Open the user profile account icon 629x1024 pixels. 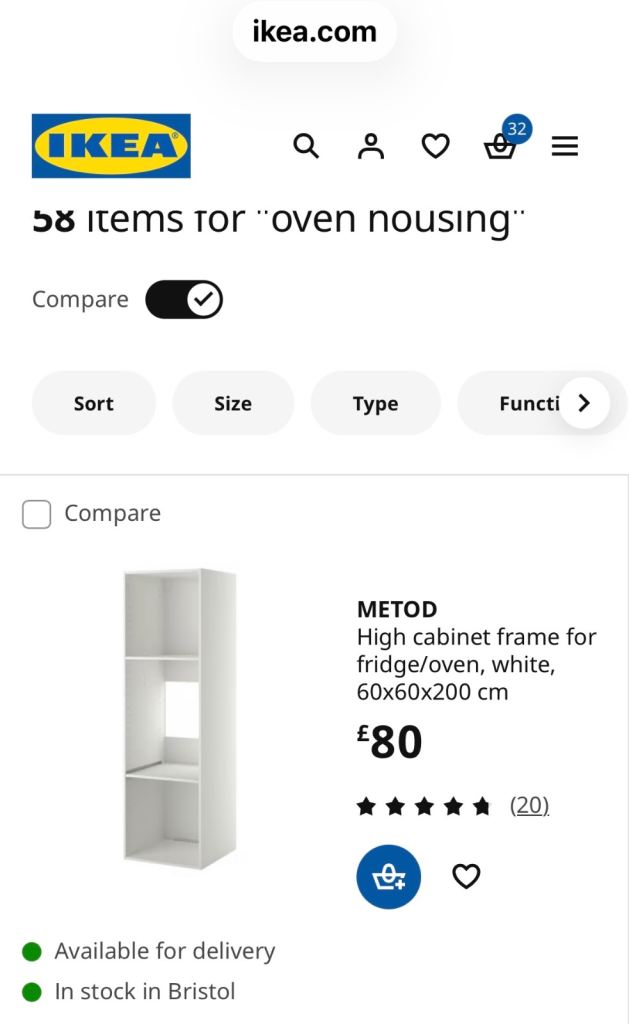[x=371, y=147]
